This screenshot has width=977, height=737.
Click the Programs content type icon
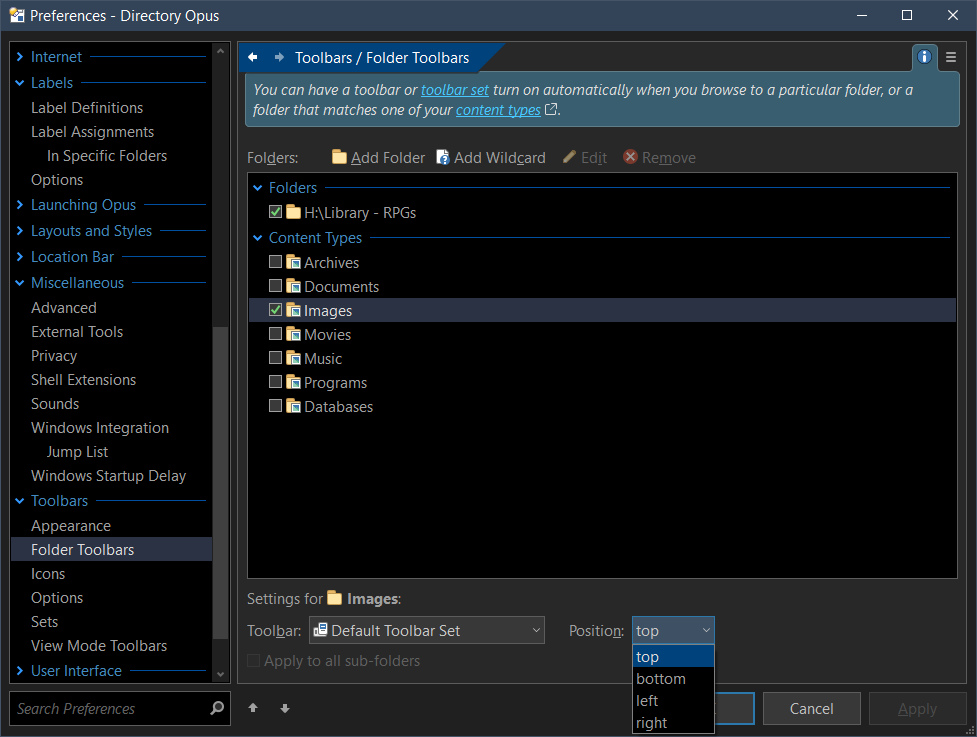coord(293,382)
